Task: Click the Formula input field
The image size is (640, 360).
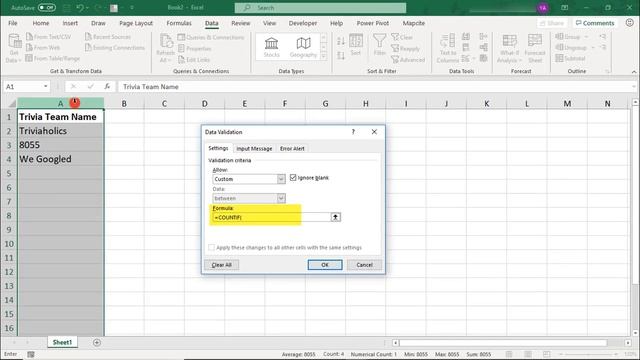Action: point(271,218)
